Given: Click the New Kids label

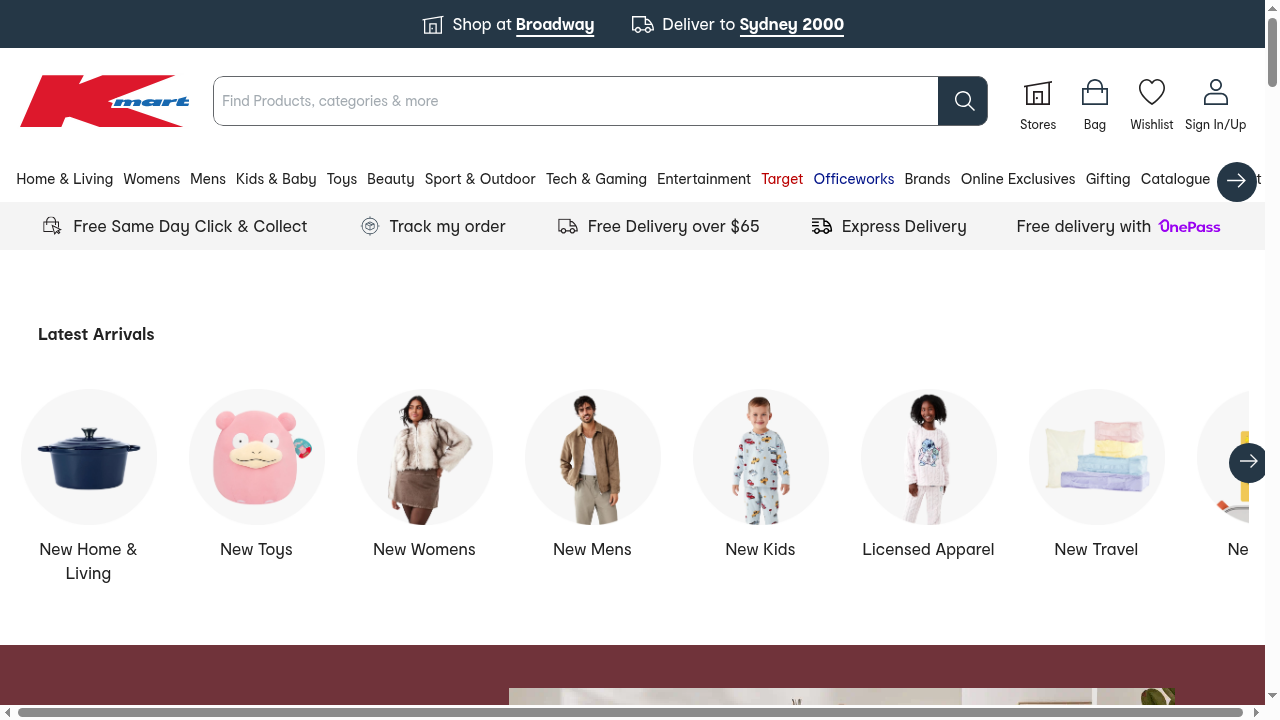Looking at the screenshot, I should point(760,549).
